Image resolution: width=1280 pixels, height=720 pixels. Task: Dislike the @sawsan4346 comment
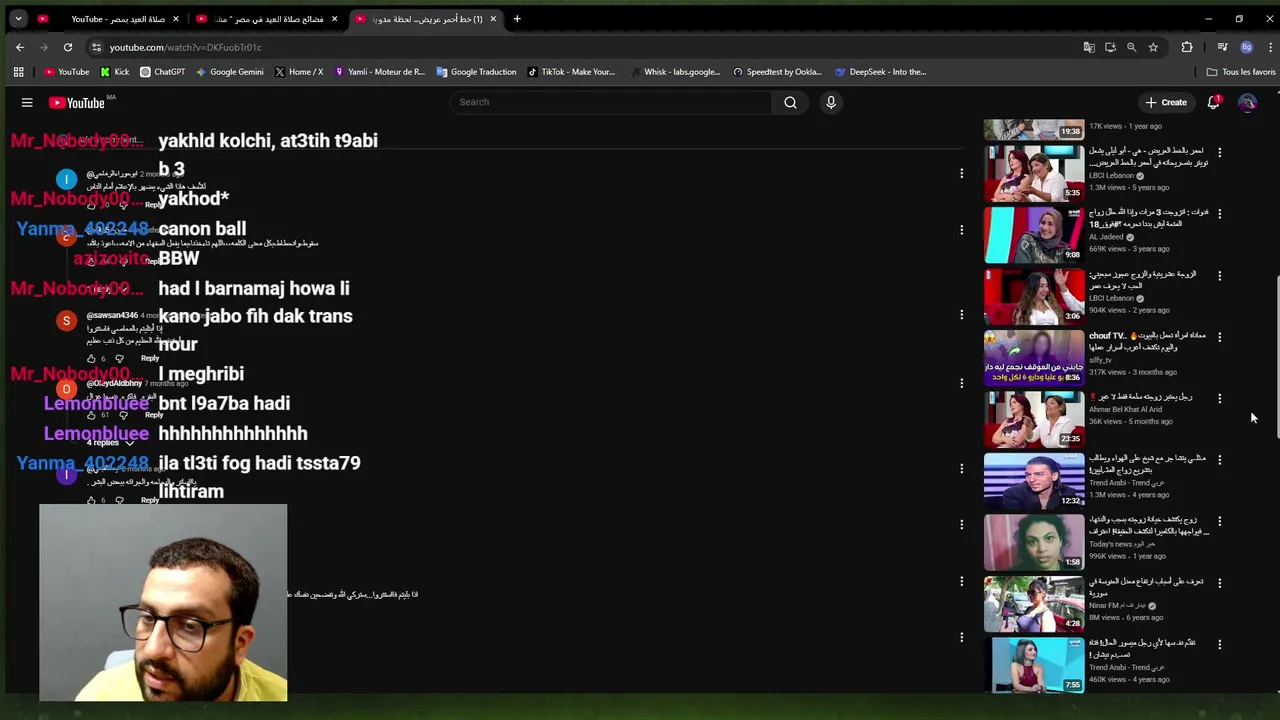[119, 358]
